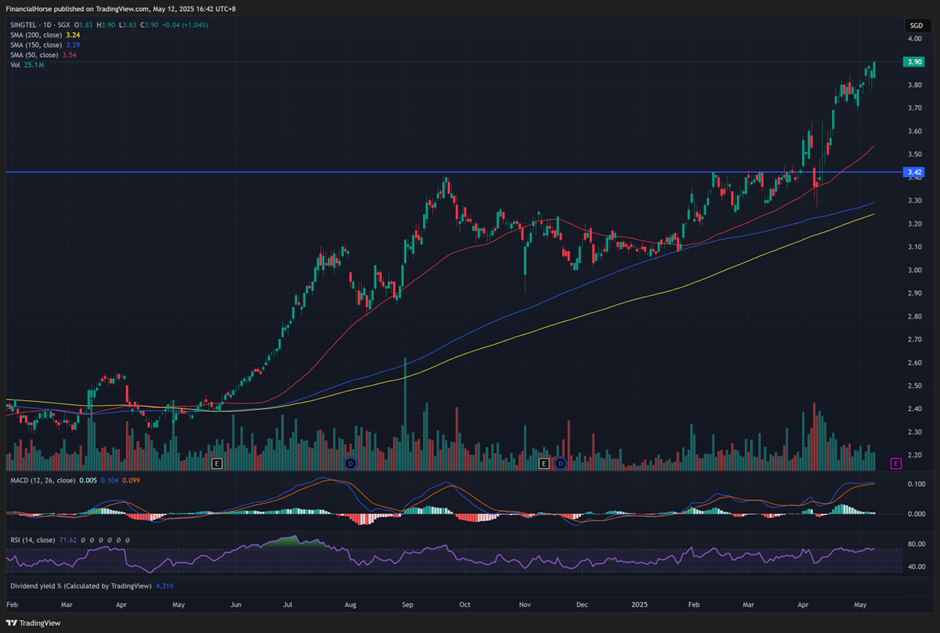Select the SMA (150, close) indicator legend
This screenshot has width=940, height=633.
coord(37,44)
